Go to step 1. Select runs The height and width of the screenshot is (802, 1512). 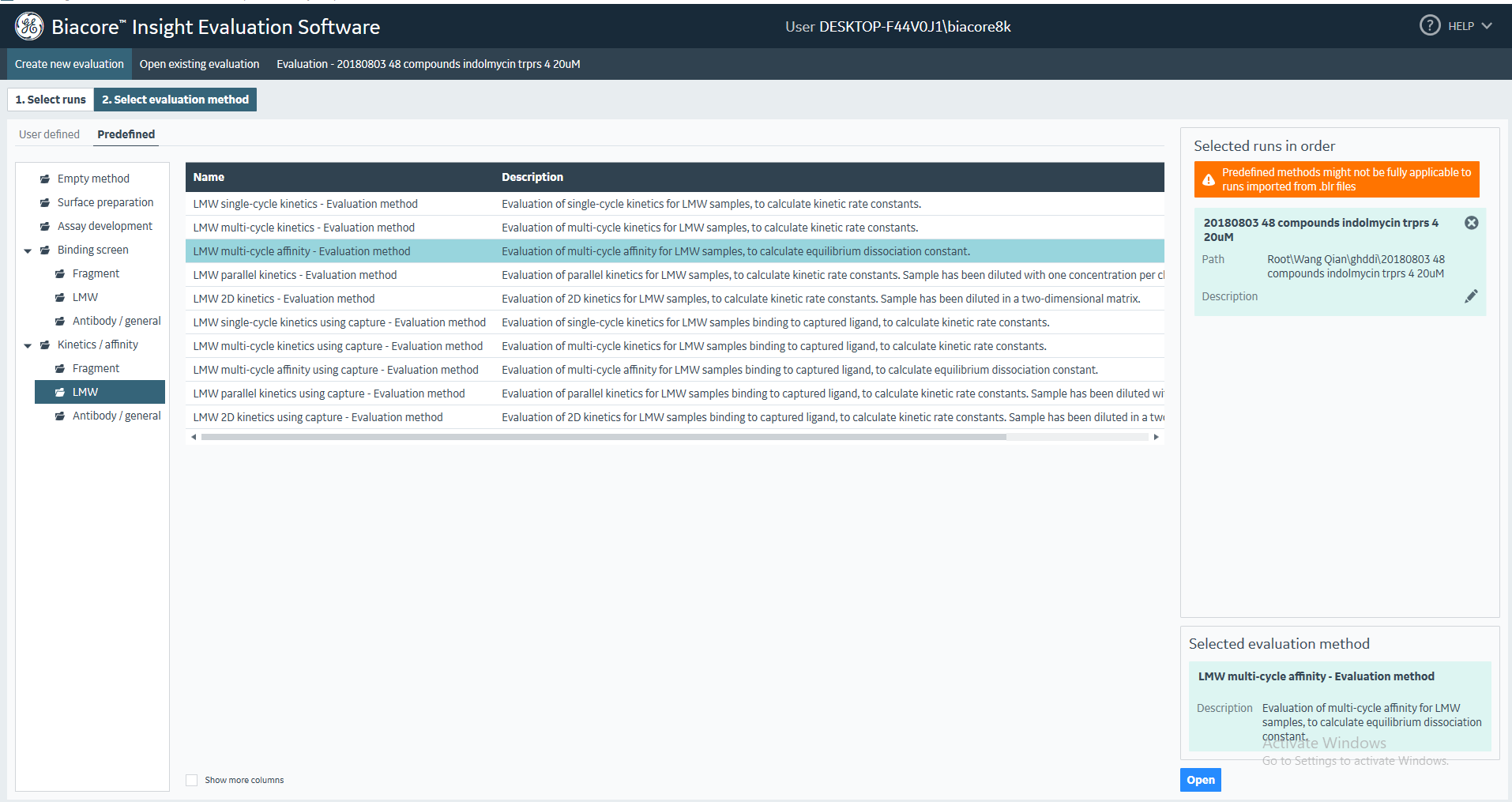click(51, 100)
